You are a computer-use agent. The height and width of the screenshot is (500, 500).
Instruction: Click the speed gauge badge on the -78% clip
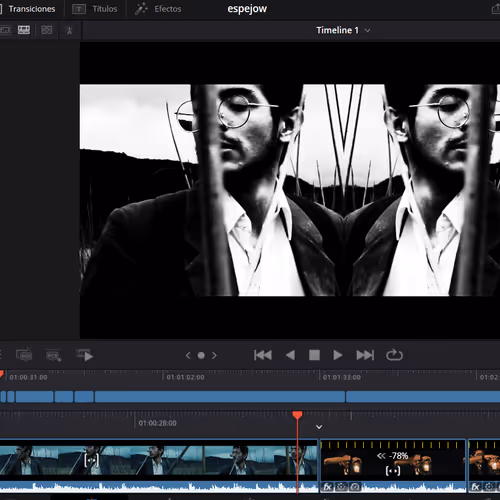coord(355,487)
